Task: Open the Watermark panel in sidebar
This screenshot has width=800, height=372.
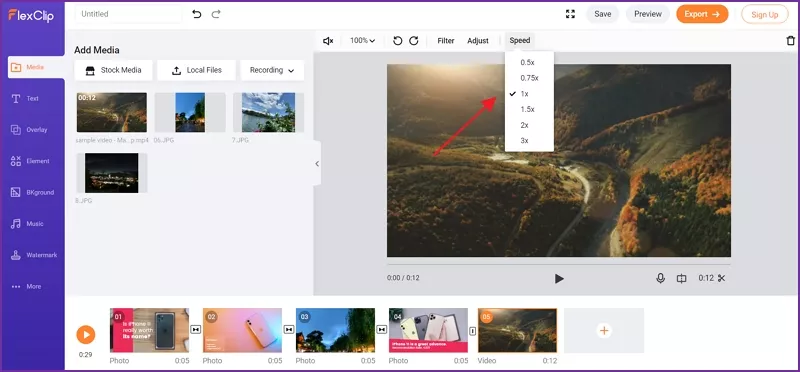Action: tap(34, 255)
